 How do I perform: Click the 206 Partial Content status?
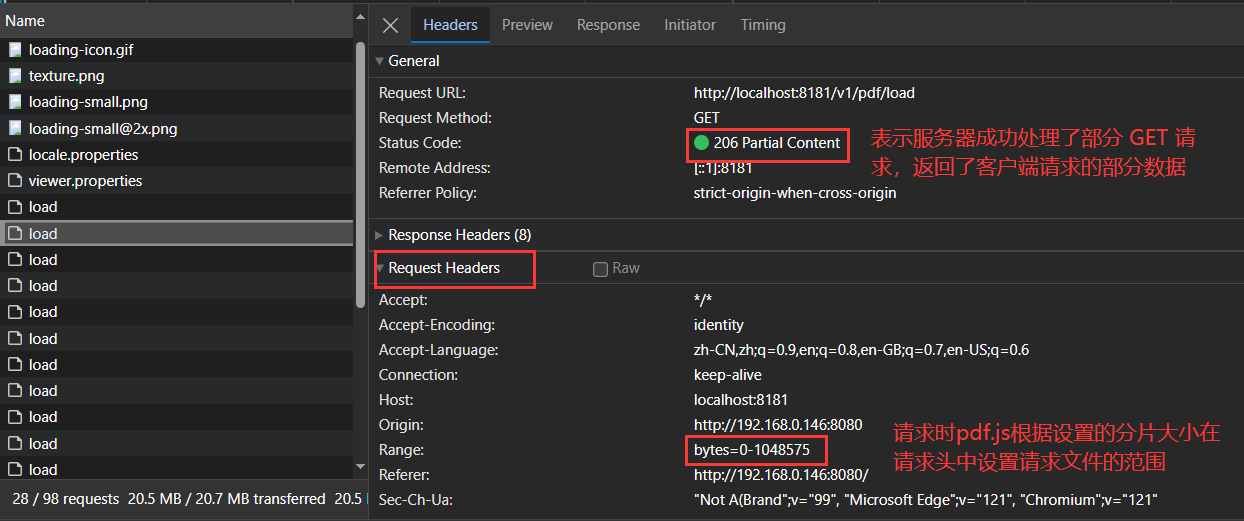coord(777,143)
